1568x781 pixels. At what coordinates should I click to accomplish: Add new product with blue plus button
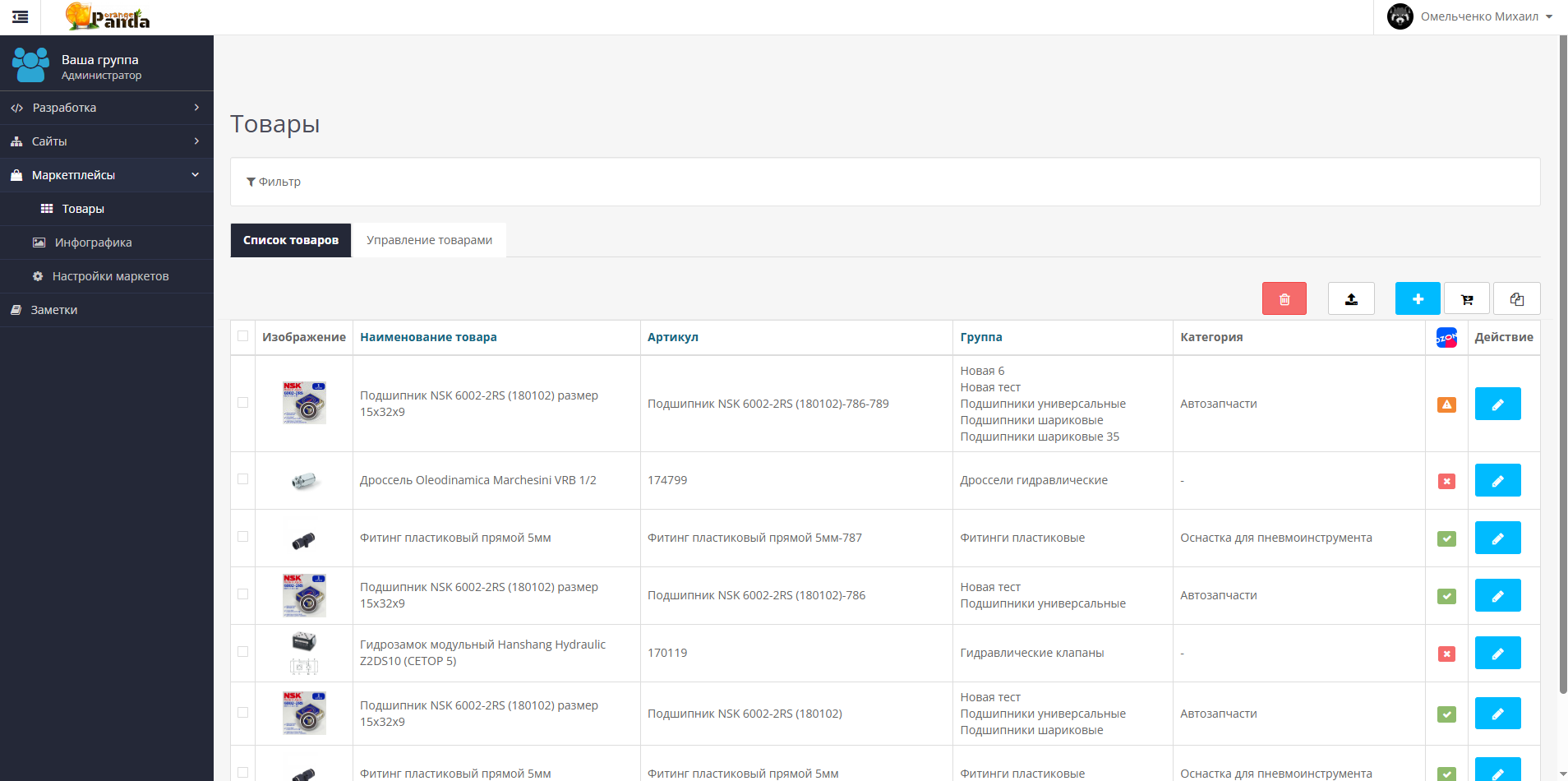point(1418,298)
